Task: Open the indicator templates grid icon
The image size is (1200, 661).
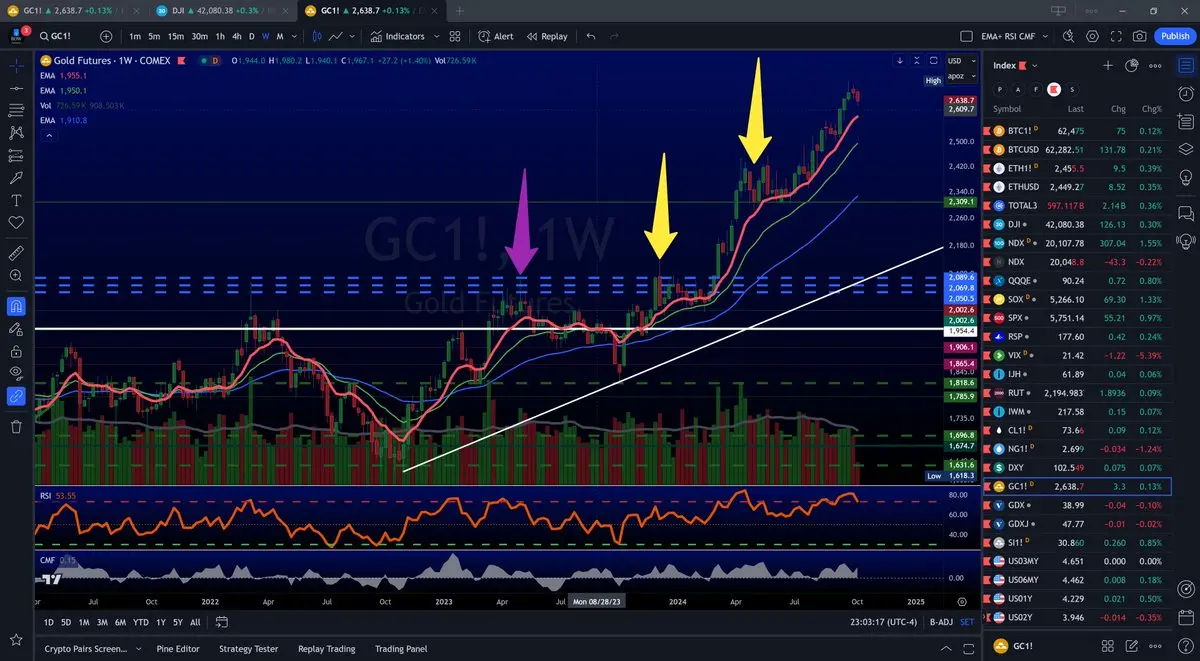Action: (x=454, y=36)
